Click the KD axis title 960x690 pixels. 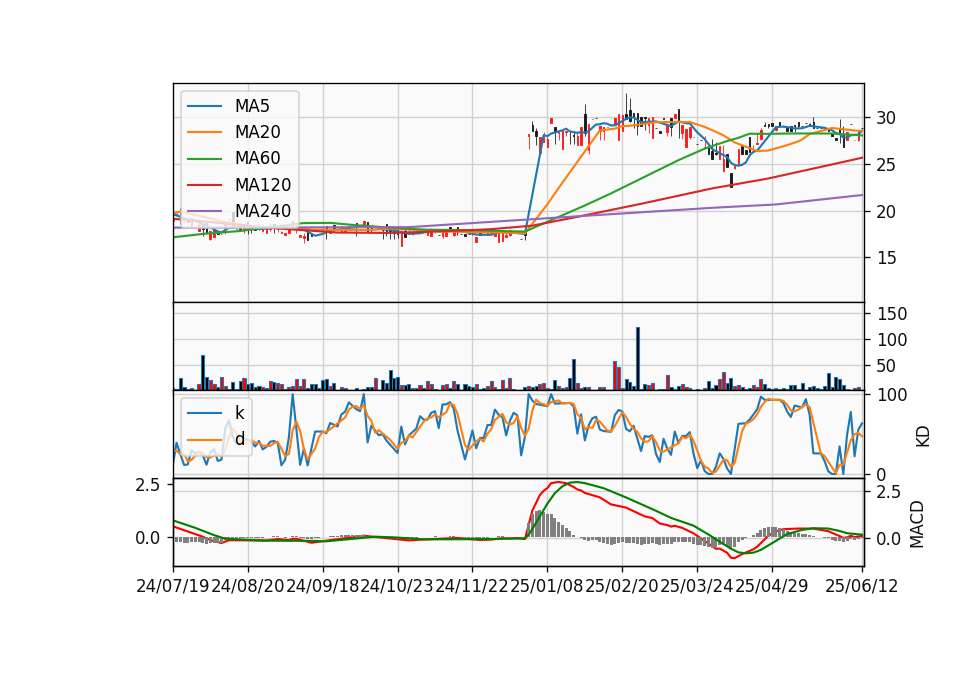point(923,437)
